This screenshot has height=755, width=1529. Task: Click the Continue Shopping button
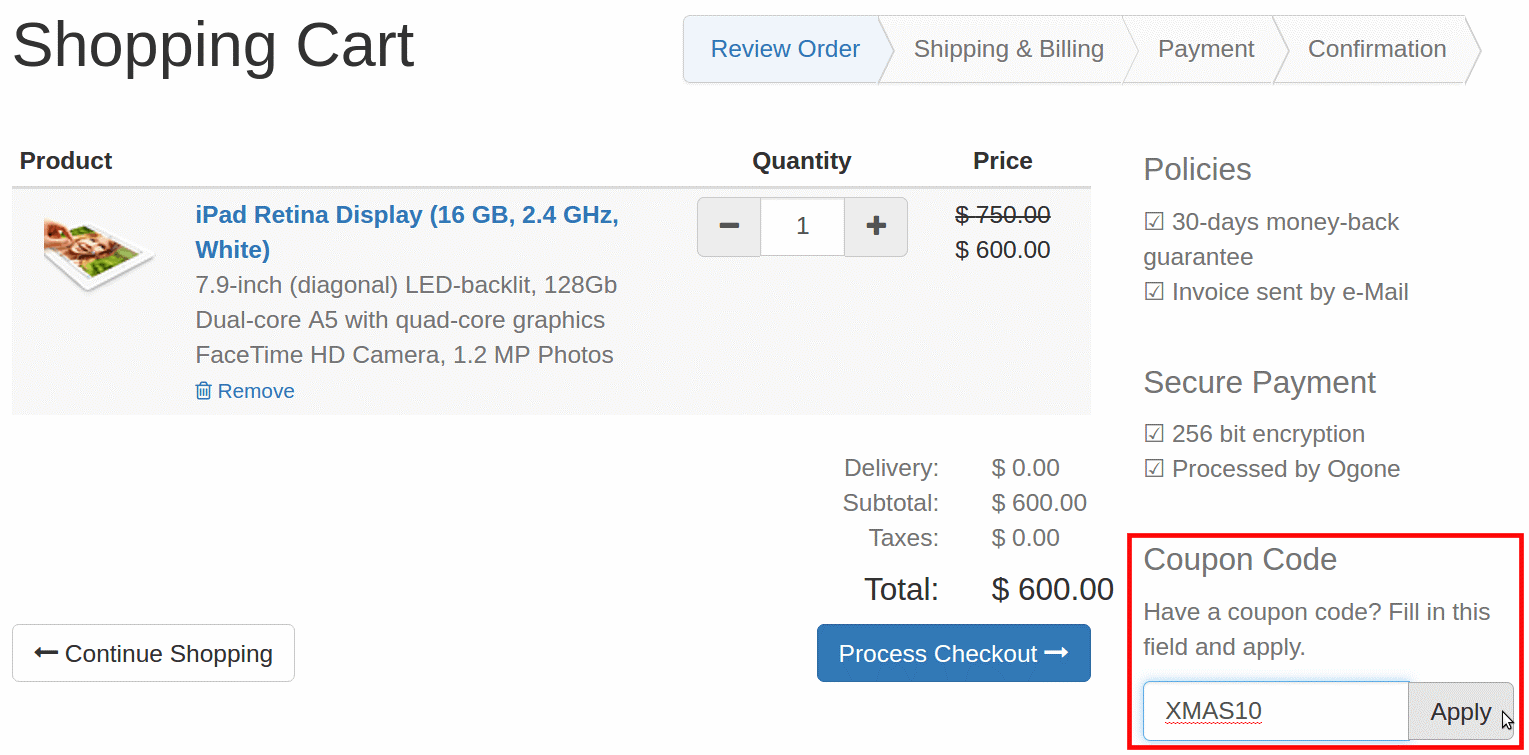(153, 653)
